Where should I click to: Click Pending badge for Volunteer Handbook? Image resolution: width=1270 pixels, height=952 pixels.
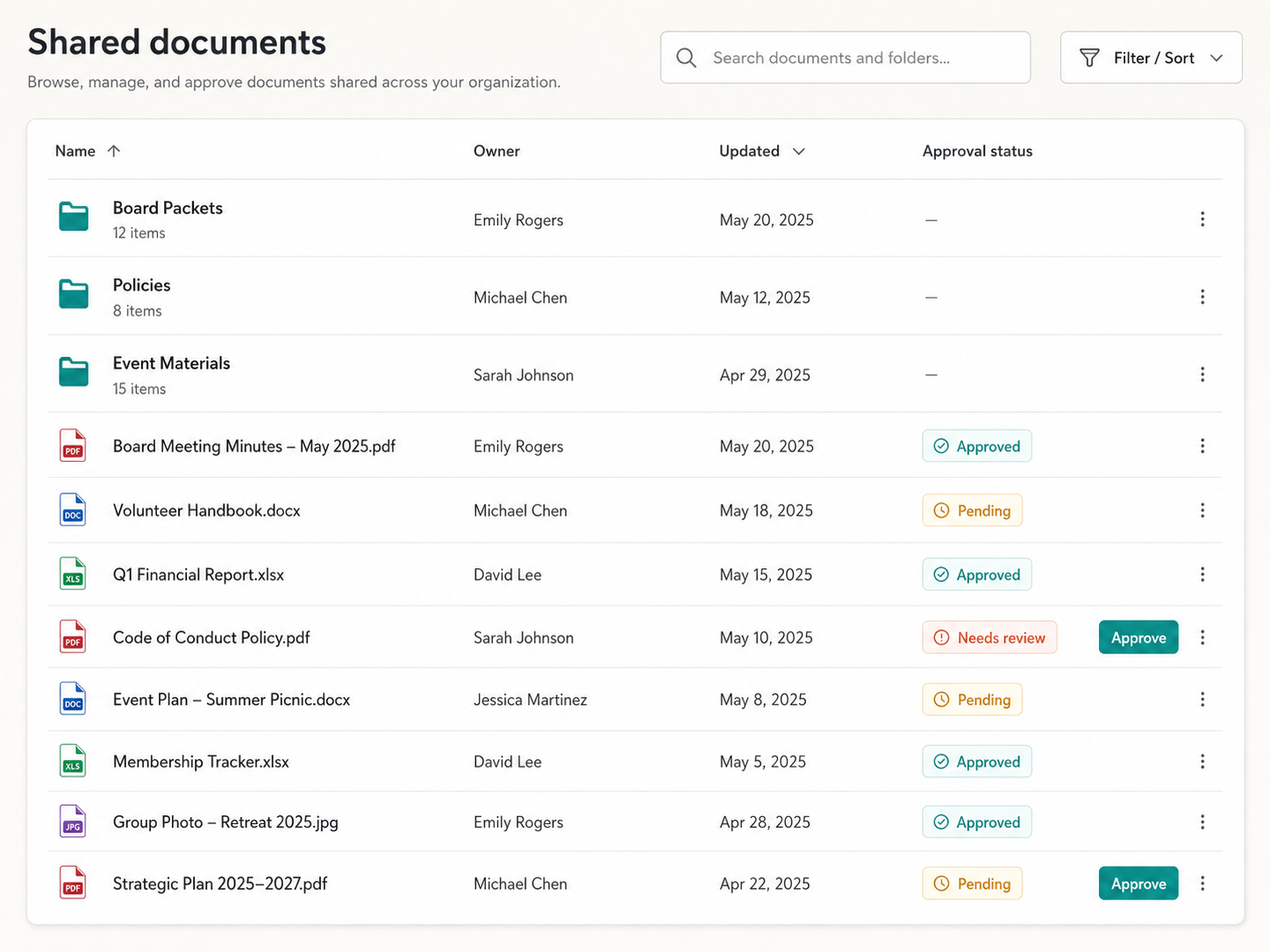pos(972,510)
